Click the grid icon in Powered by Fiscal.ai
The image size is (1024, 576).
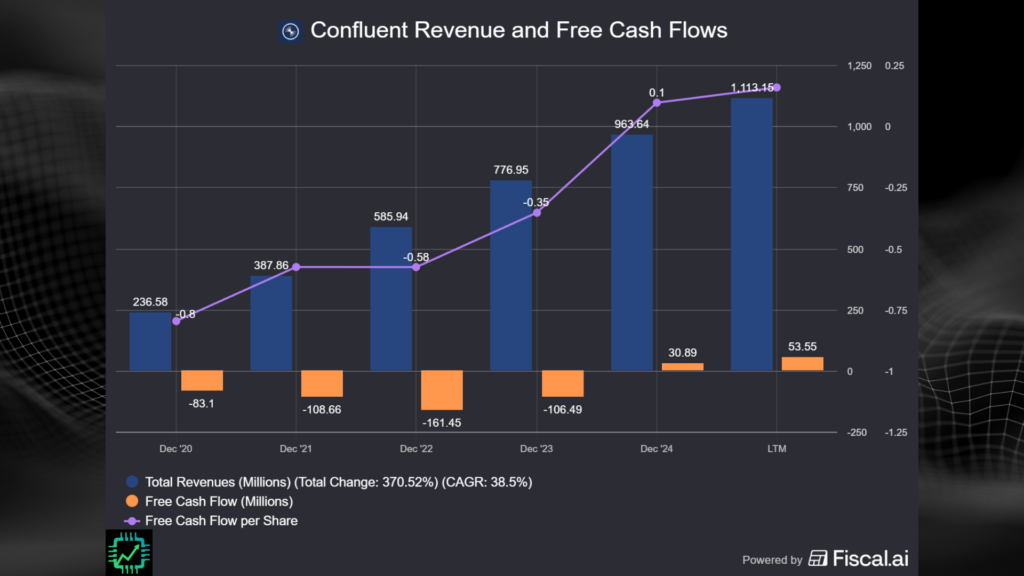(818, 560)
